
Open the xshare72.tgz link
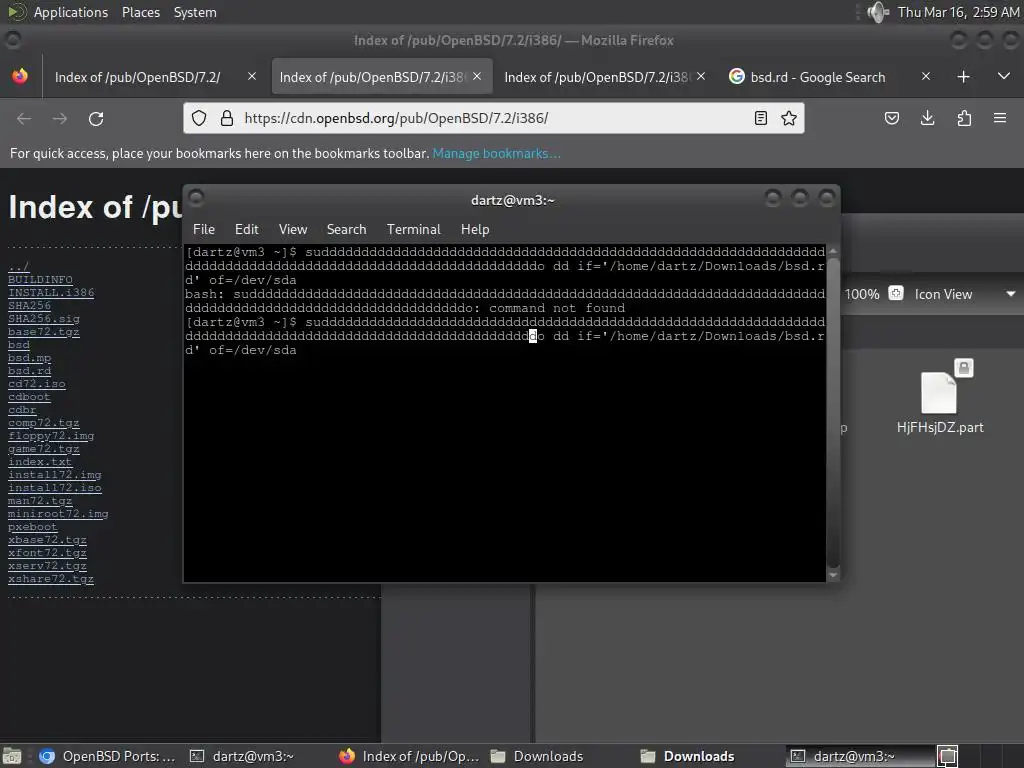[51, 579]
